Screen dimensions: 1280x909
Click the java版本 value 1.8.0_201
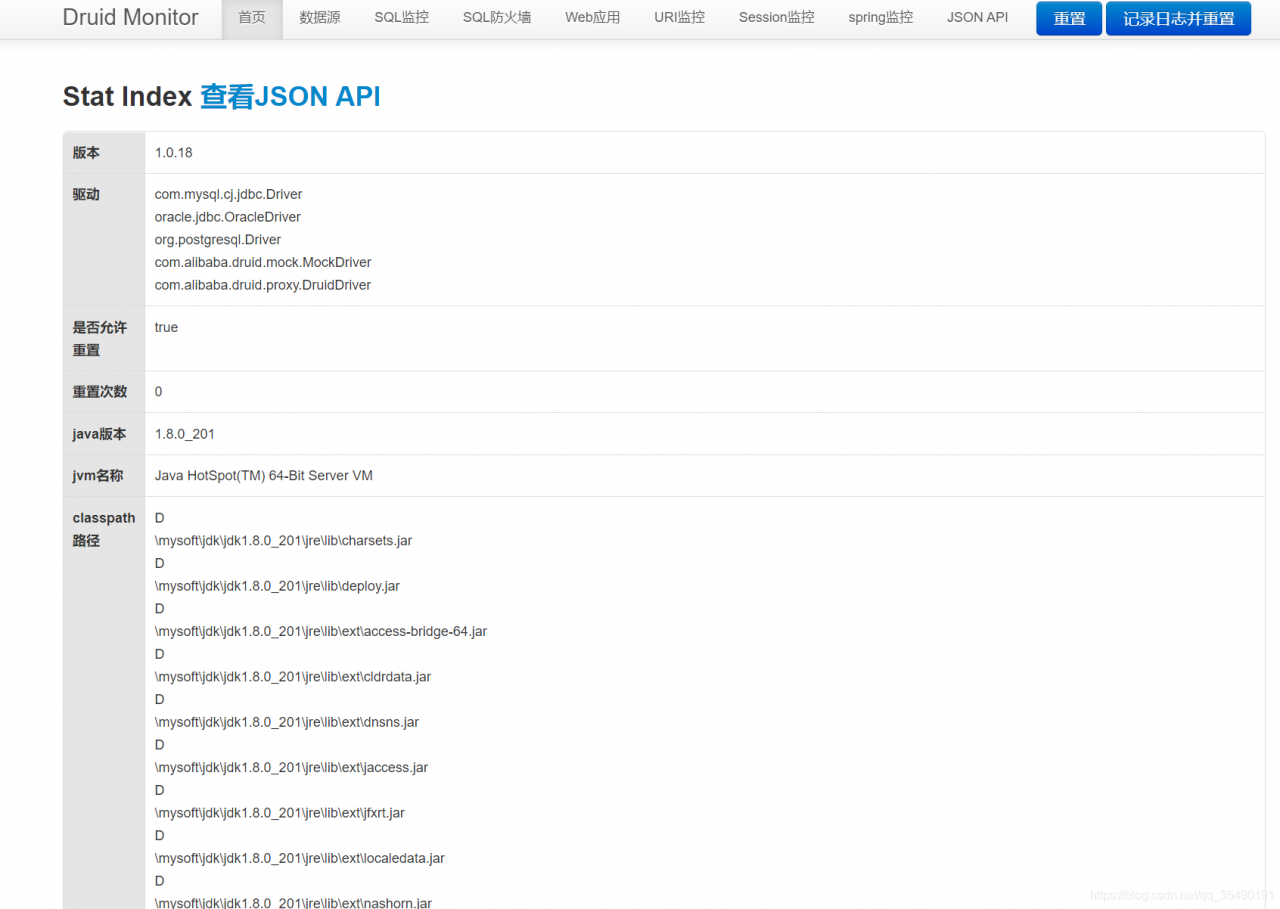click(185, 434)
